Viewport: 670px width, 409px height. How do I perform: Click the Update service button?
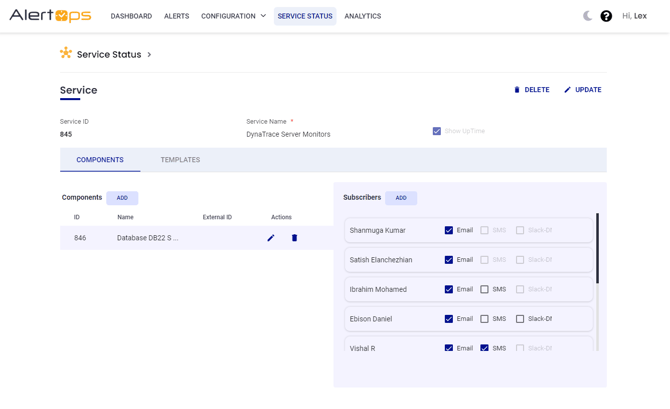(x=582, y=90)
